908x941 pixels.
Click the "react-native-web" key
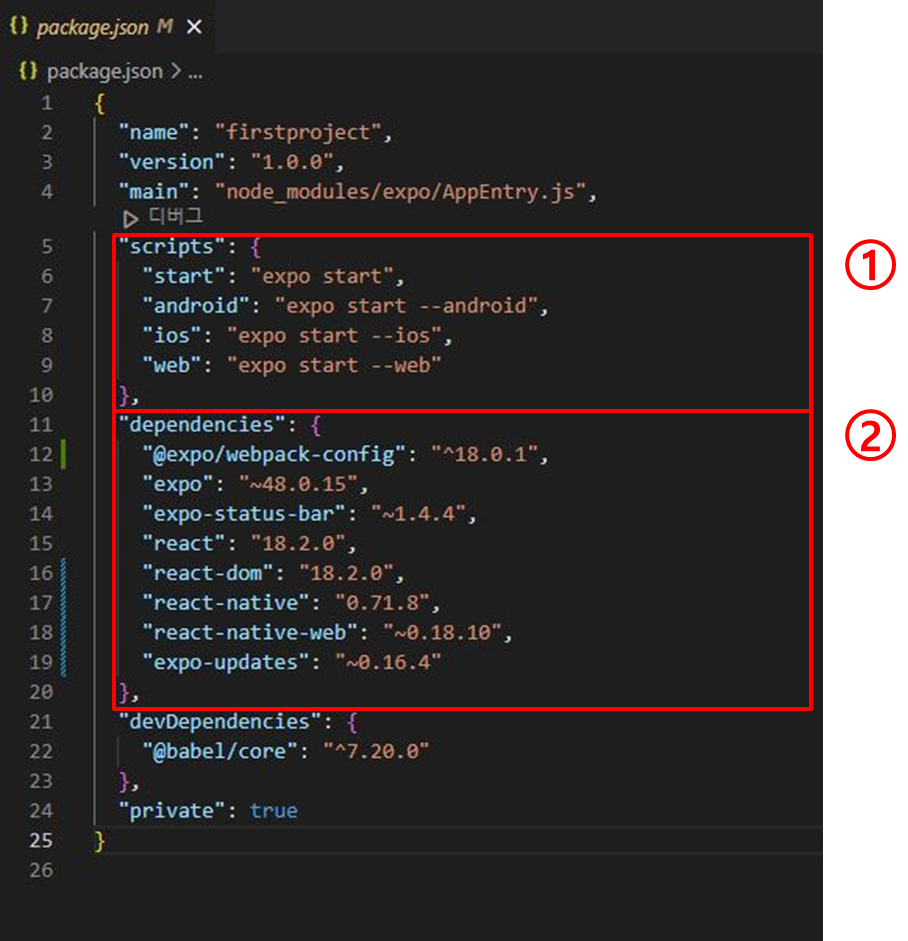(250, 633)
